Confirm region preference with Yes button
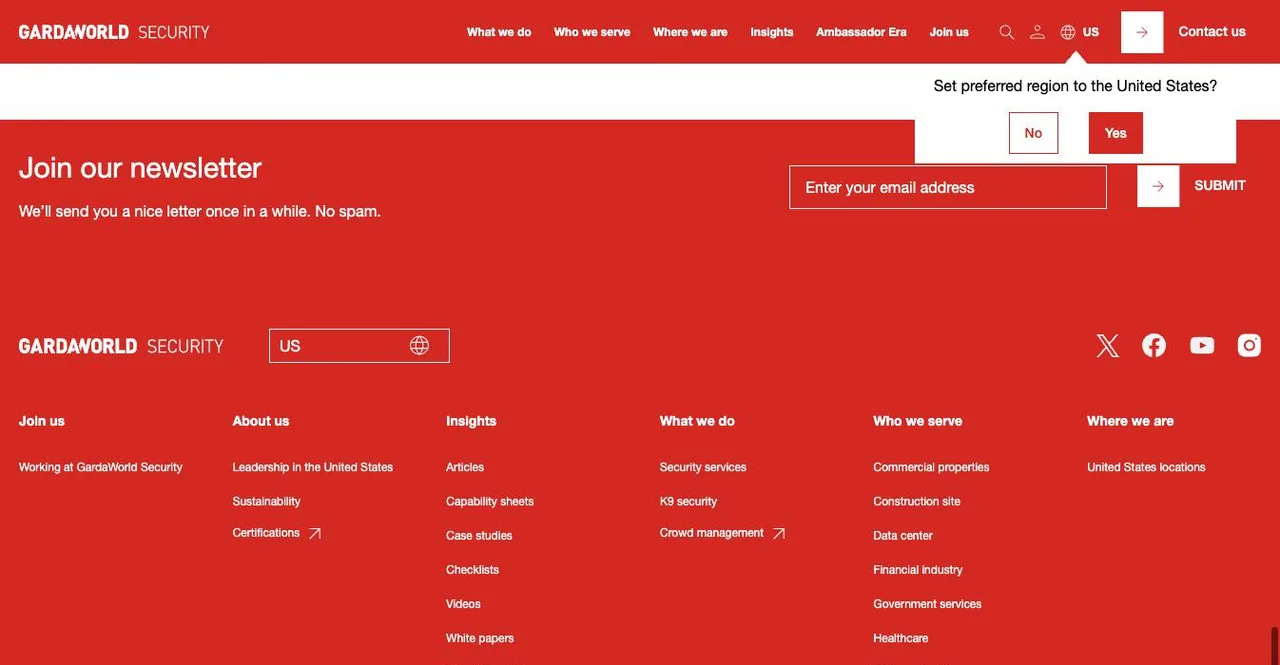This screenshot has height=665, width=1280. [1116, 133]
